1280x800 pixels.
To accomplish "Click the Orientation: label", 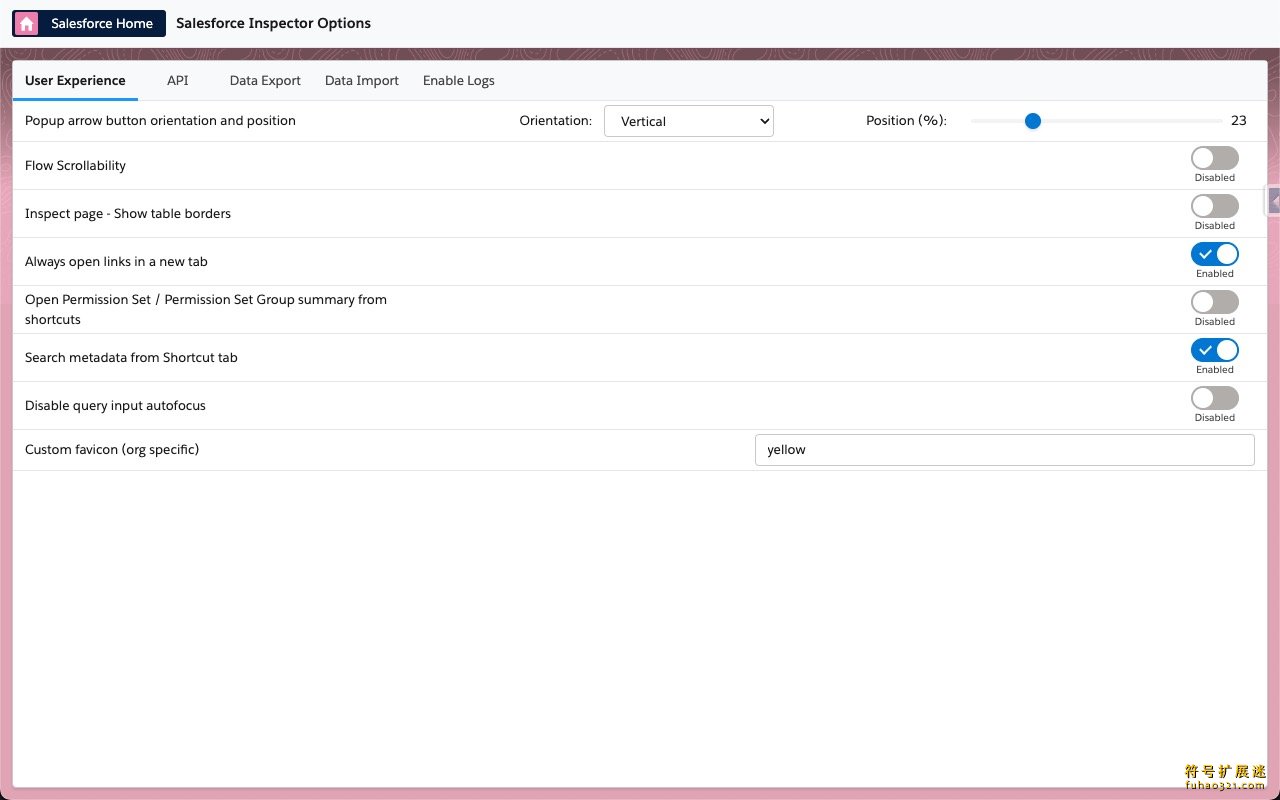I will coord(555,121).
